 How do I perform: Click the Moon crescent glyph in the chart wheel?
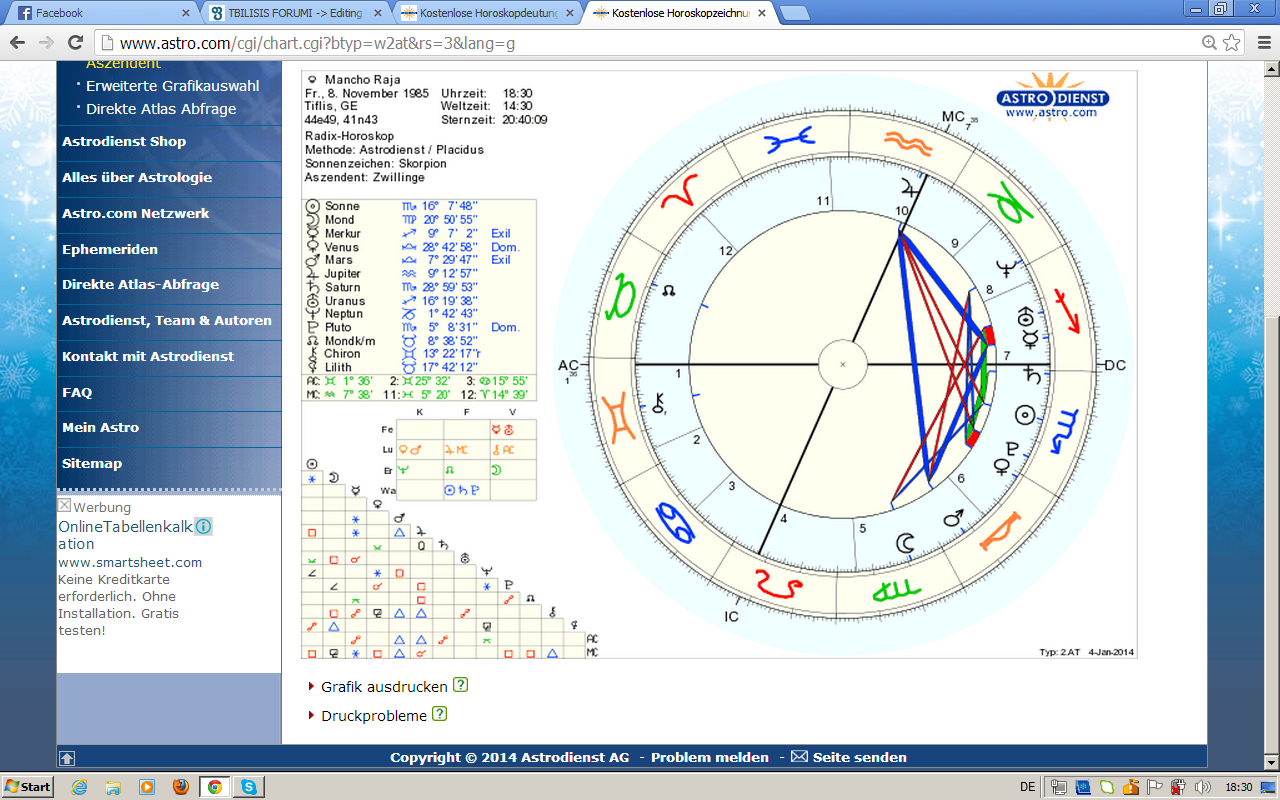click(904, 542)
